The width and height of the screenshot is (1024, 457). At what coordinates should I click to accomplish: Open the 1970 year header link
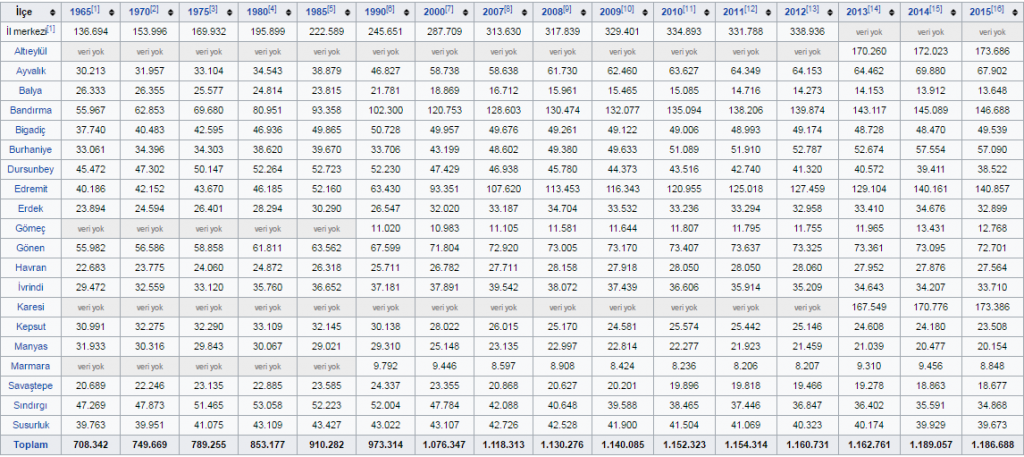(140, 12)
